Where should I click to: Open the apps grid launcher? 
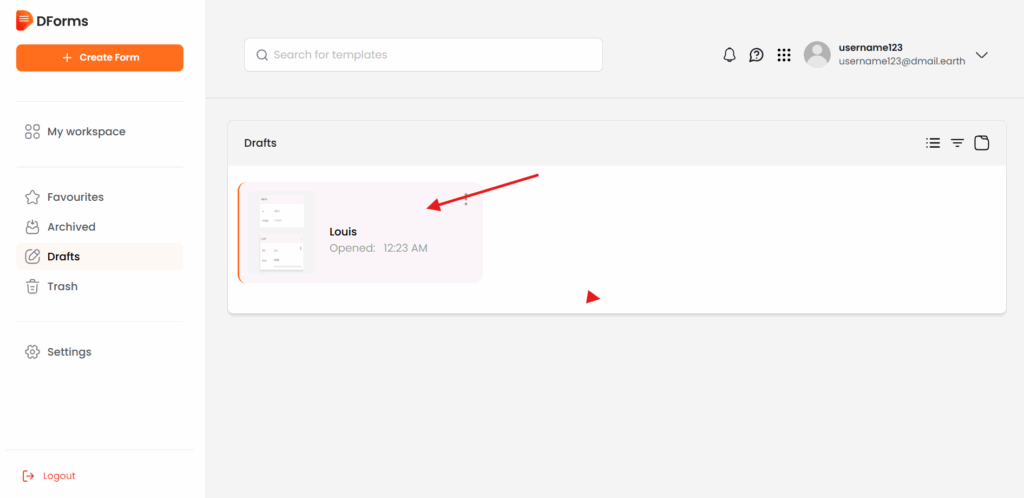pyautogui.click(x=784, y=55)
